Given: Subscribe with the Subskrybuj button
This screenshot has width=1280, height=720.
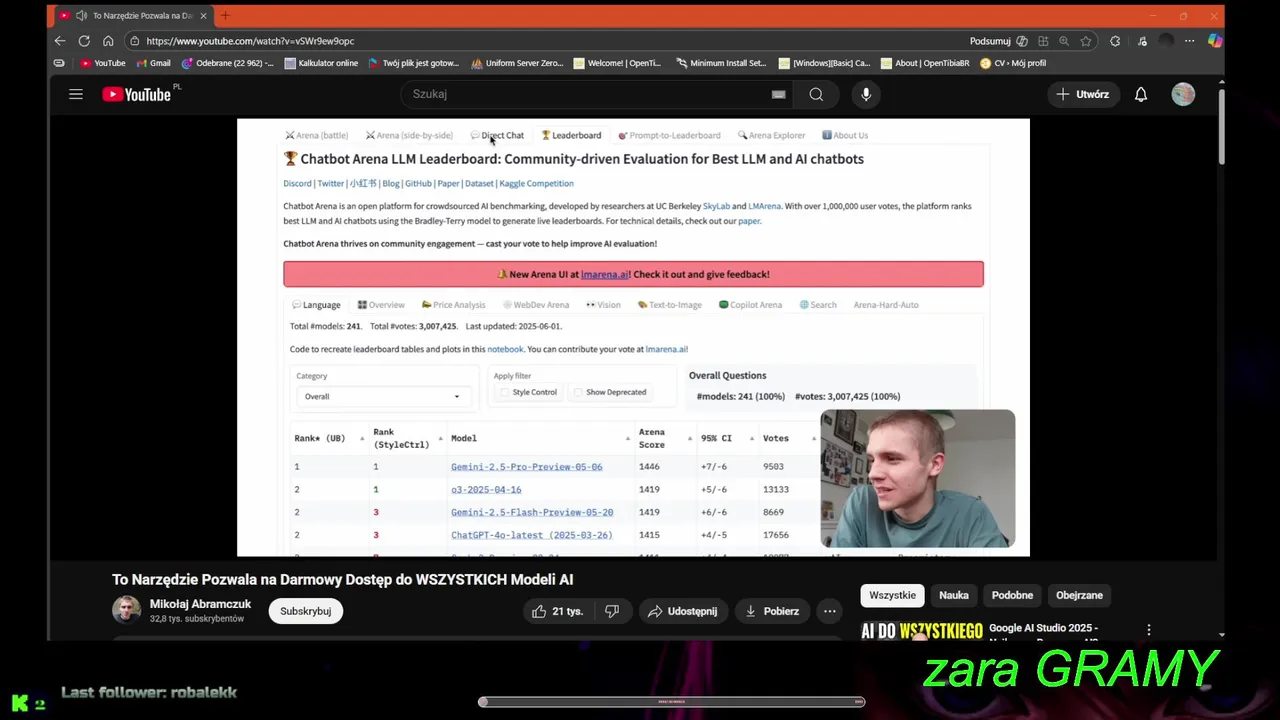Looking at the screenshot, I should click(305, 611).
